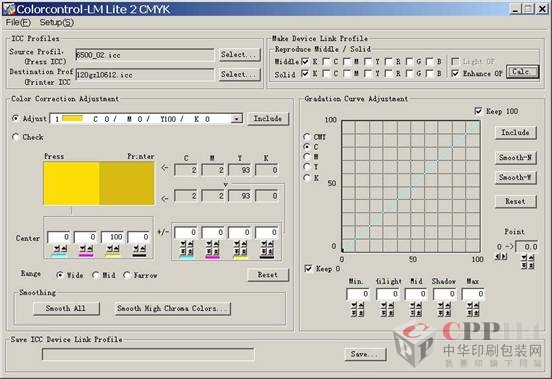The width and height of the screenshot is (552, 379).
Task: Click the Printer dark yellow color swatch
Action: 127,183
